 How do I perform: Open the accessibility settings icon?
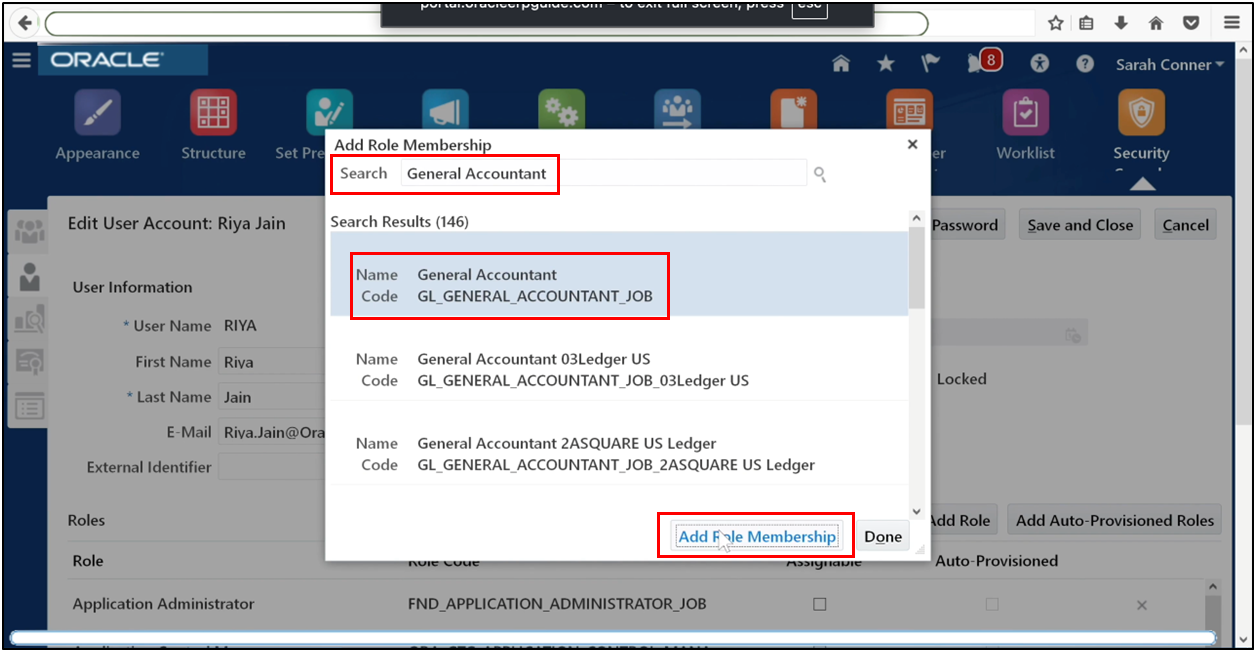coord(1039,63)
